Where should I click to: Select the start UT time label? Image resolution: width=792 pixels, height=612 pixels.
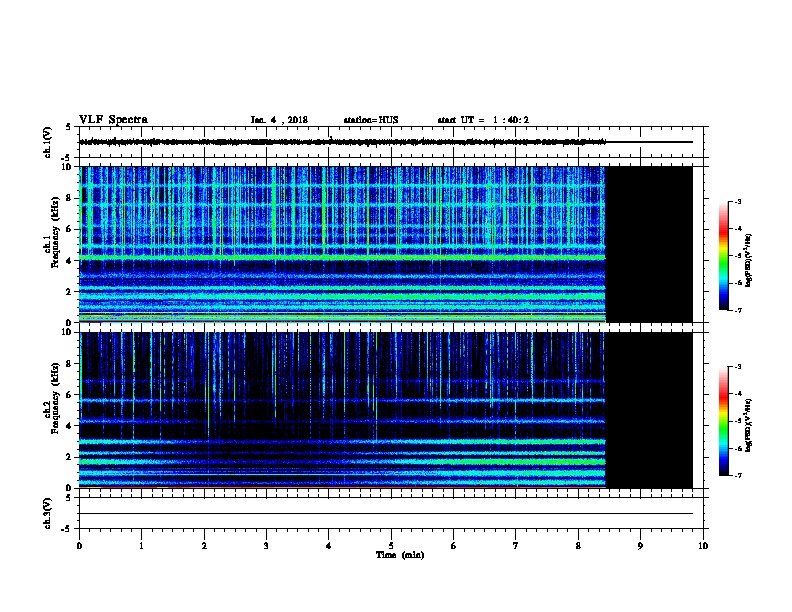(483, 120)
